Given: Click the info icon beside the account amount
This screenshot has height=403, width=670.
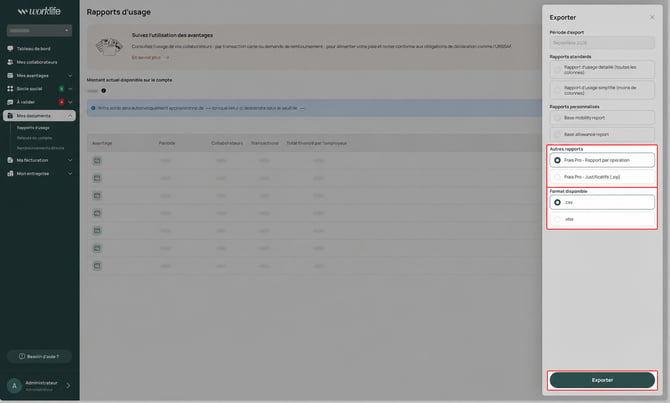Looking at the screenshot, I should click(x=103, y=91).
